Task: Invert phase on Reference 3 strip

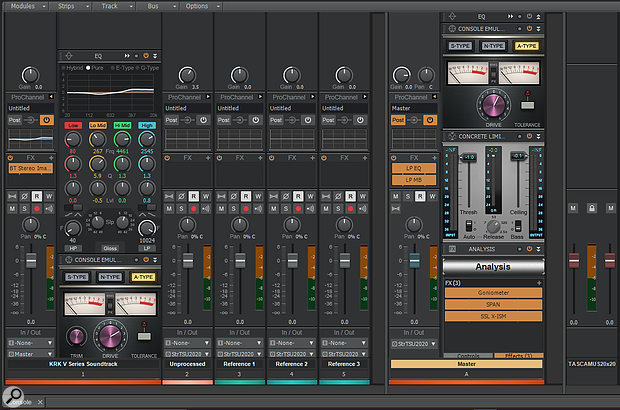Action: (x=338, y=196)
